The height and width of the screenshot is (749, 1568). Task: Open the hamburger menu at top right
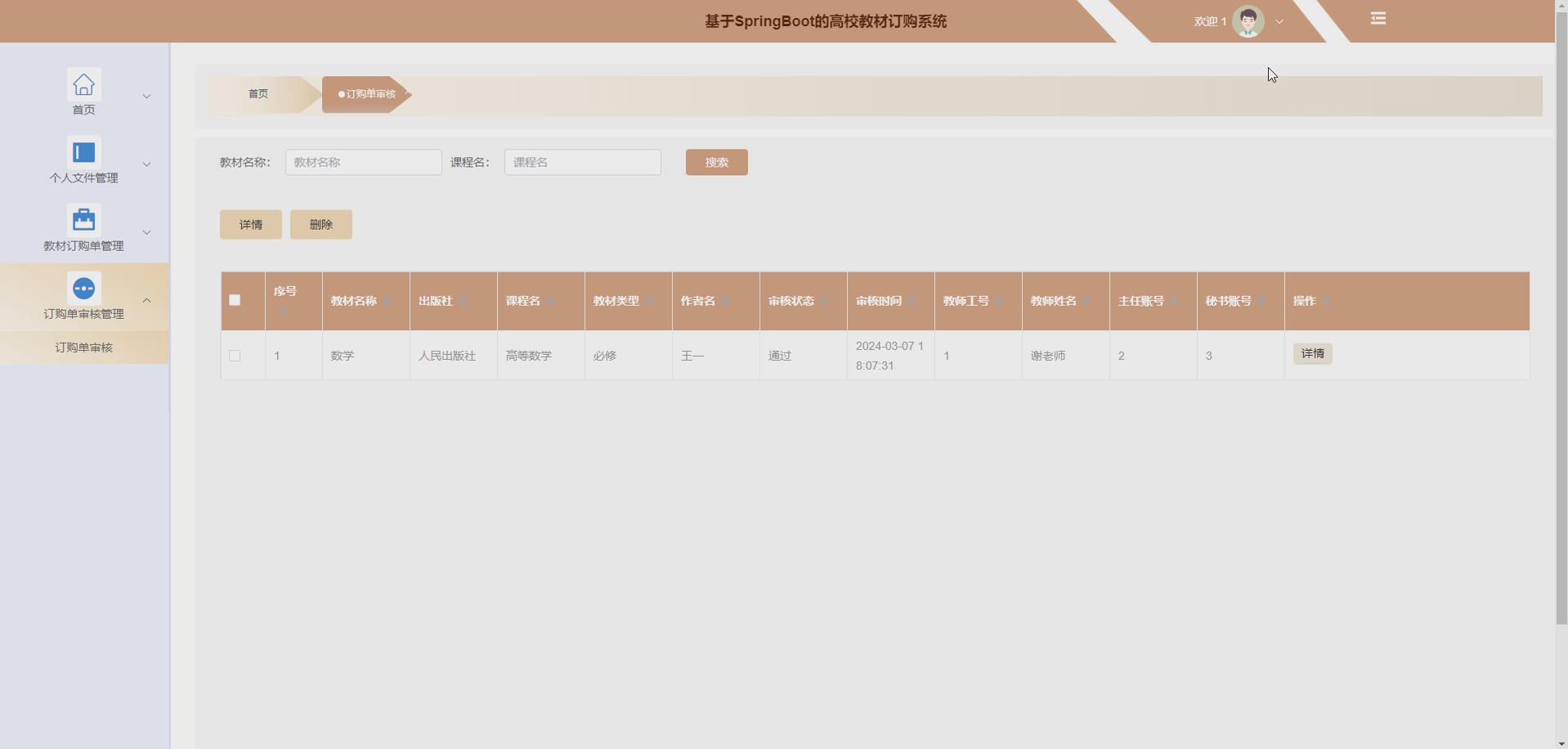click(1378, 18)
